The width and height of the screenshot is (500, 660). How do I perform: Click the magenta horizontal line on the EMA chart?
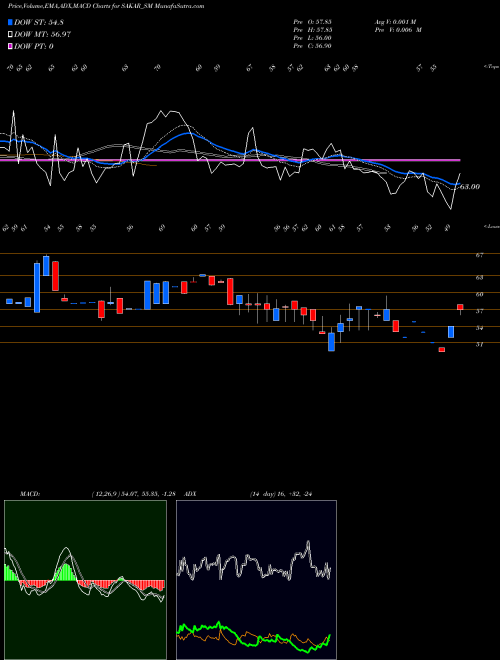[230, 160]
